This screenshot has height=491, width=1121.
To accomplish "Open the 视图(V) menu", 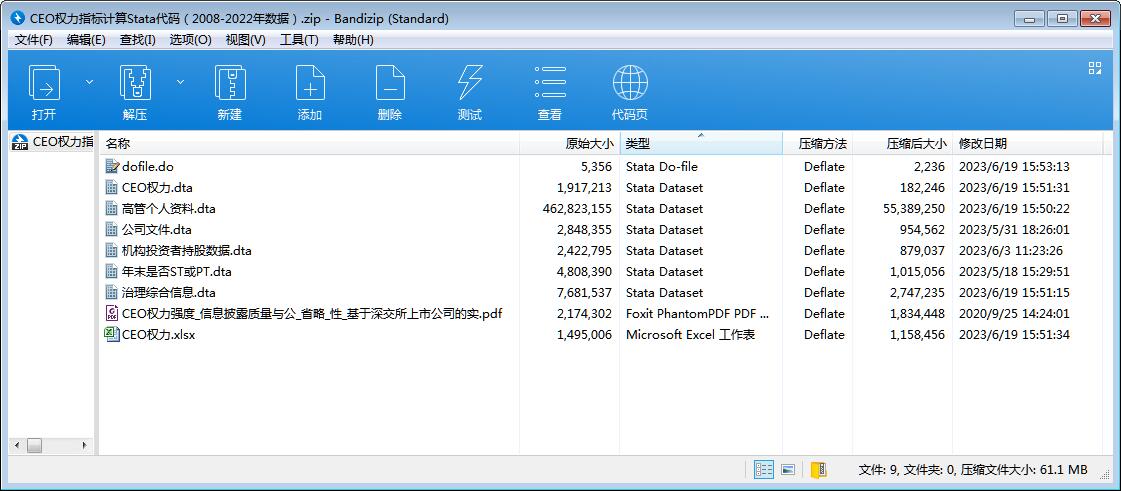I will pos(245,40).
